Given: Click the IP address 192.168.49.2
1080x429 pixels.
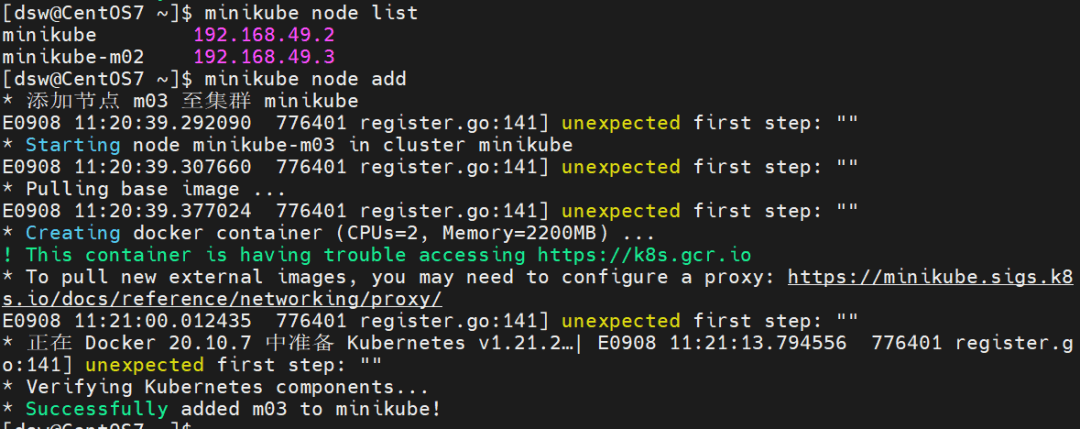Looking at the screenshot, I should pyautogui.click(x=264, y=35).
